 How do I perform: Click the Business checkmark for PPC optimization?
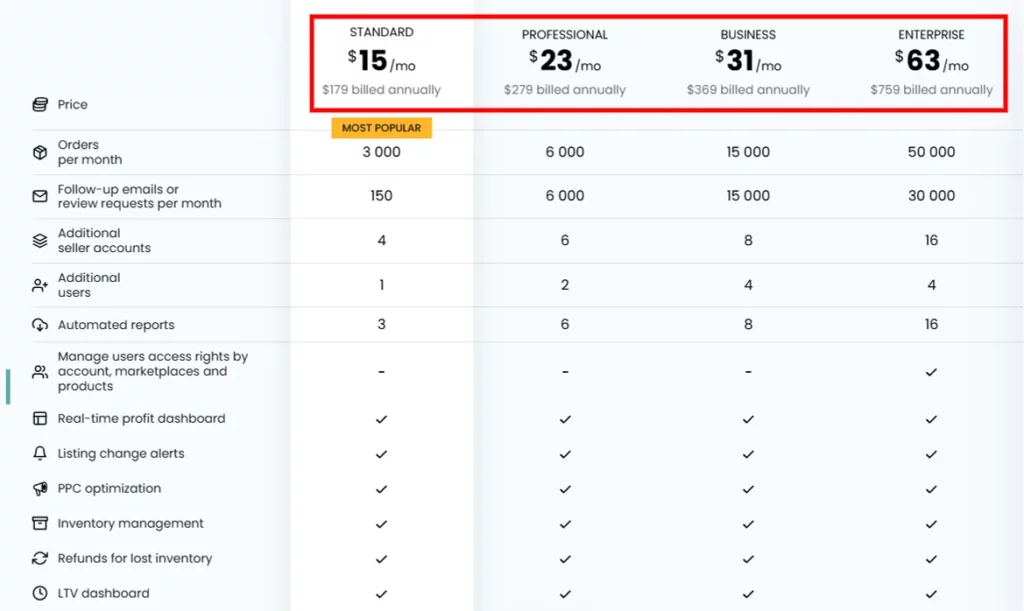(x=748, y=489)
